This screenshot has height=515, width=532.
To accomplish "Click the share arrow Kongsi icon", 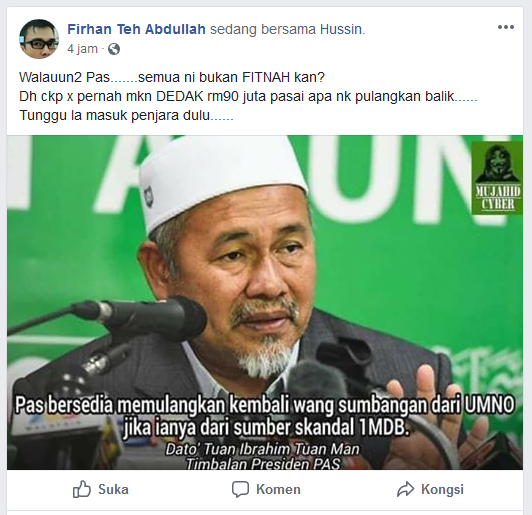I will click(x=405, y=489).
